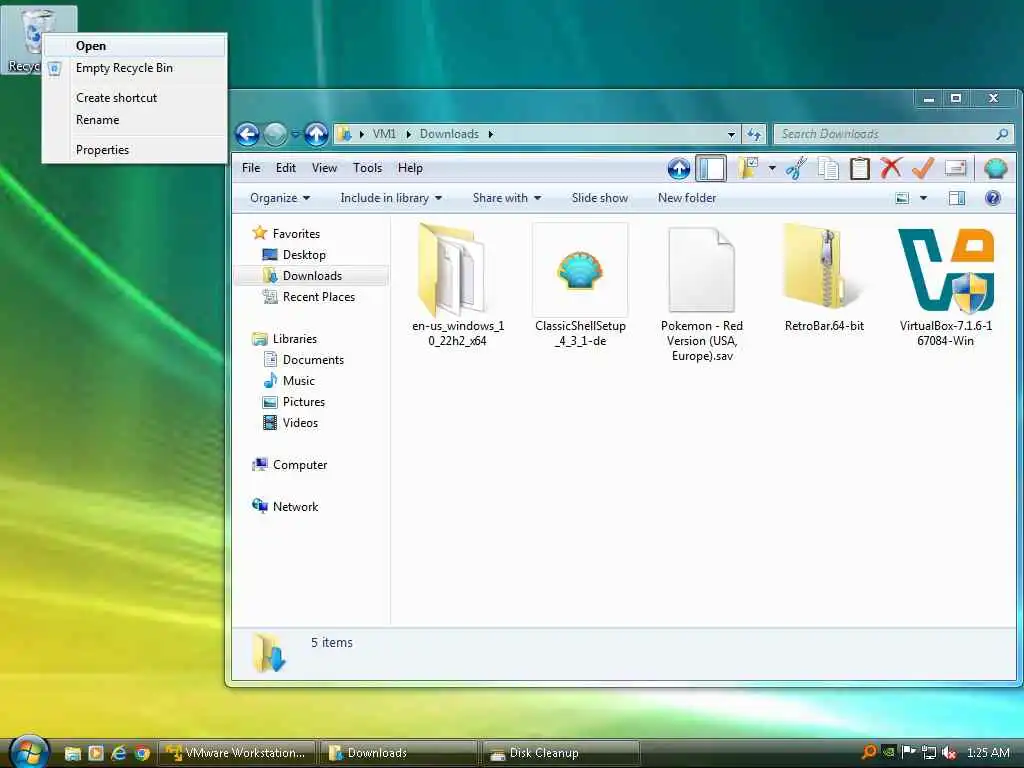
Task: Click the Classic Shell Up button in toolbar
Action: [x=679, y=168]
